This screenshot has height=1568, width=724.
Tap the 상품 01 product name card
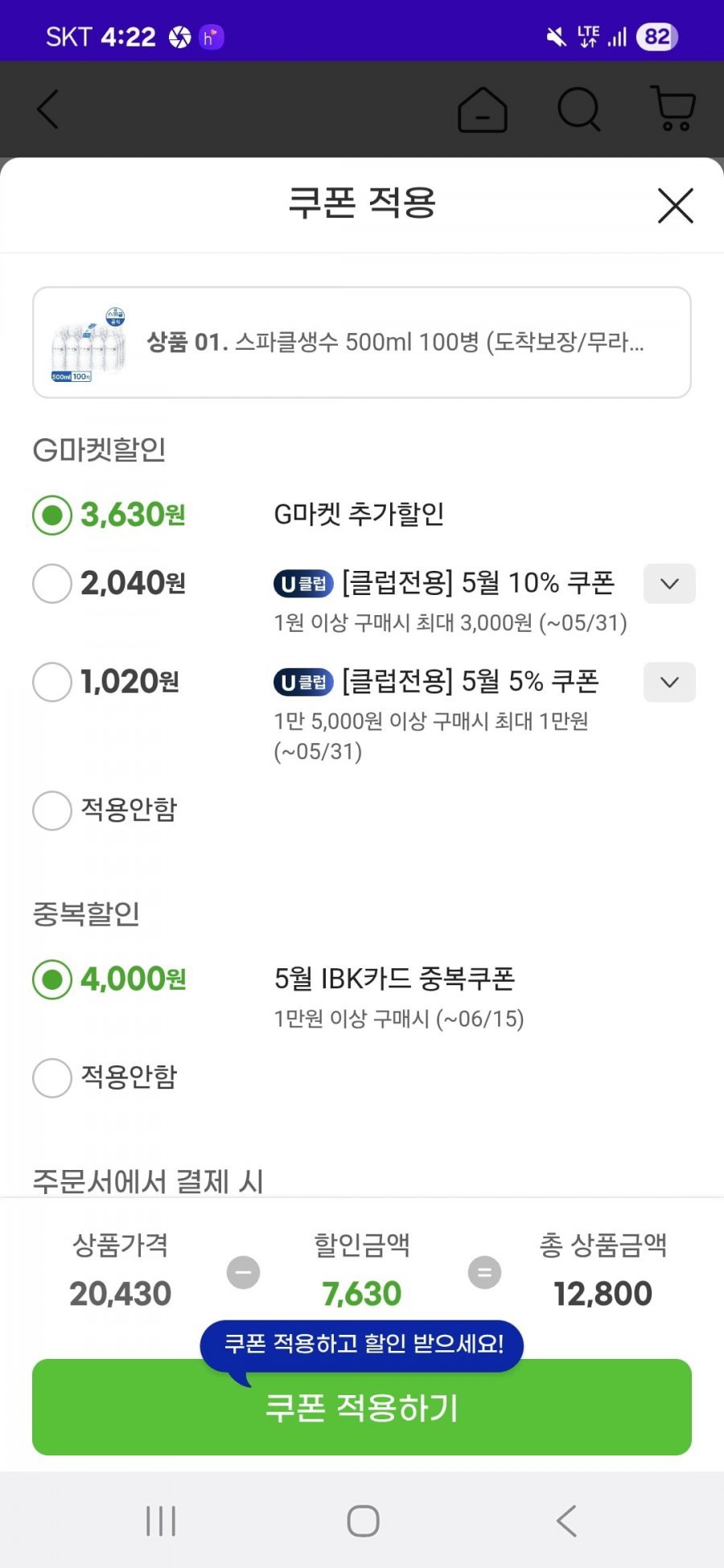[362, 343]
